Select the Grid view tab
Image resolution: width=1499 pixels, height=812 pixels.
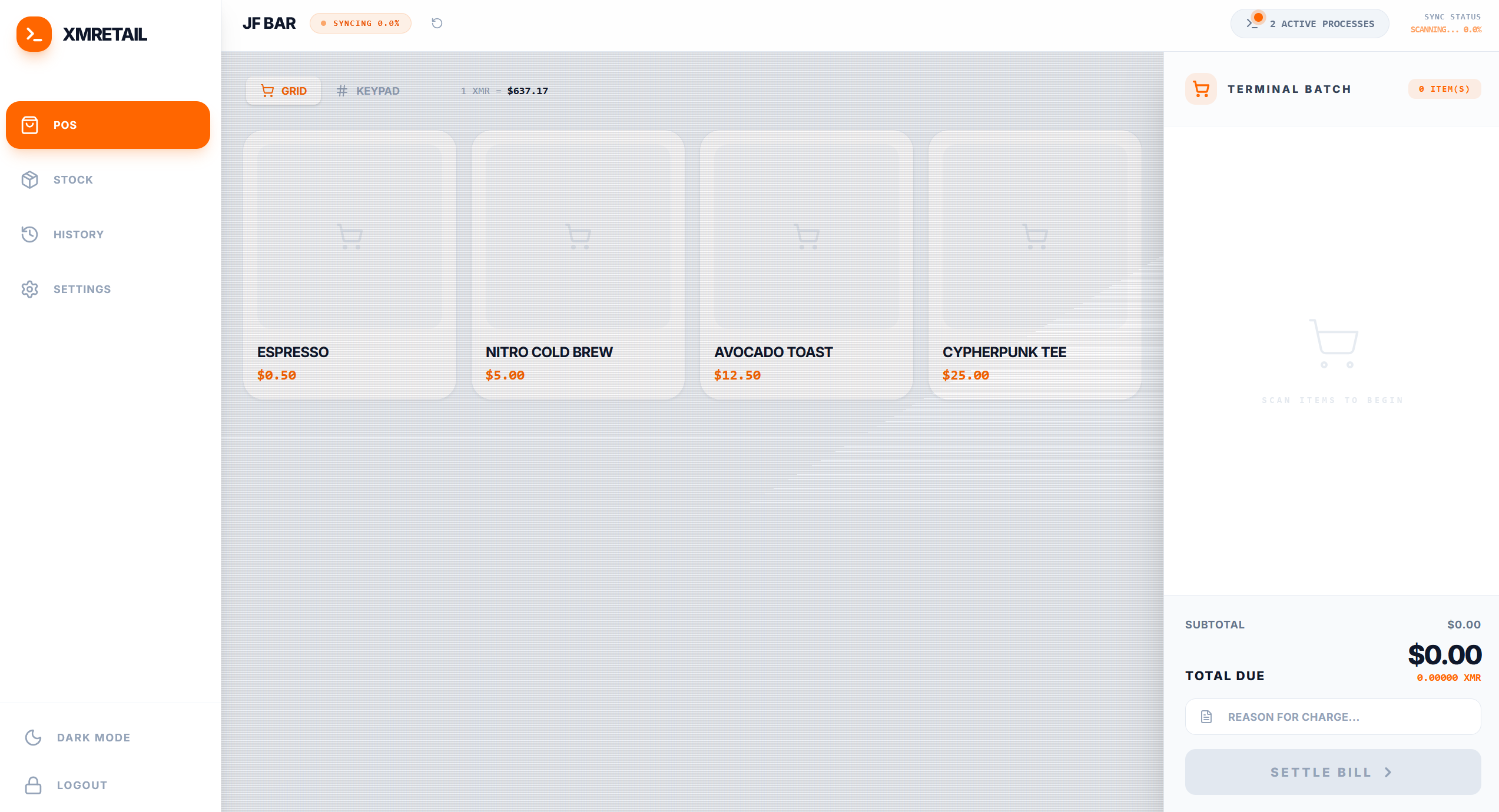284,91
